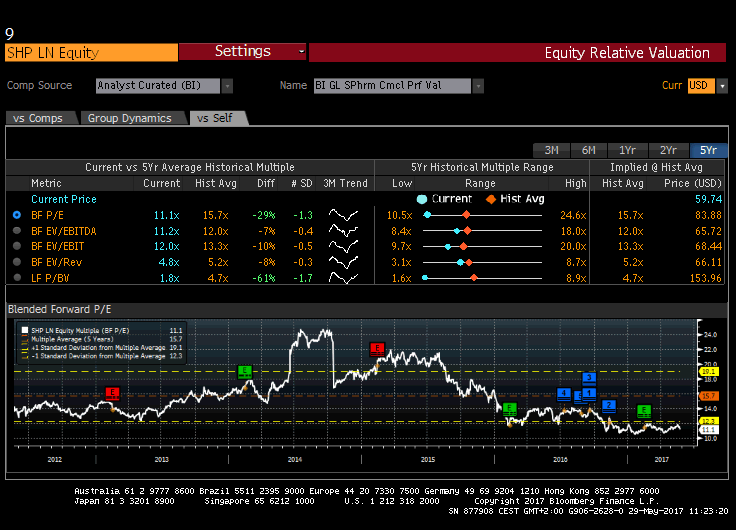Click the BF P/E metric name
The height and width of the screenshot is (530, 736).
47,215
